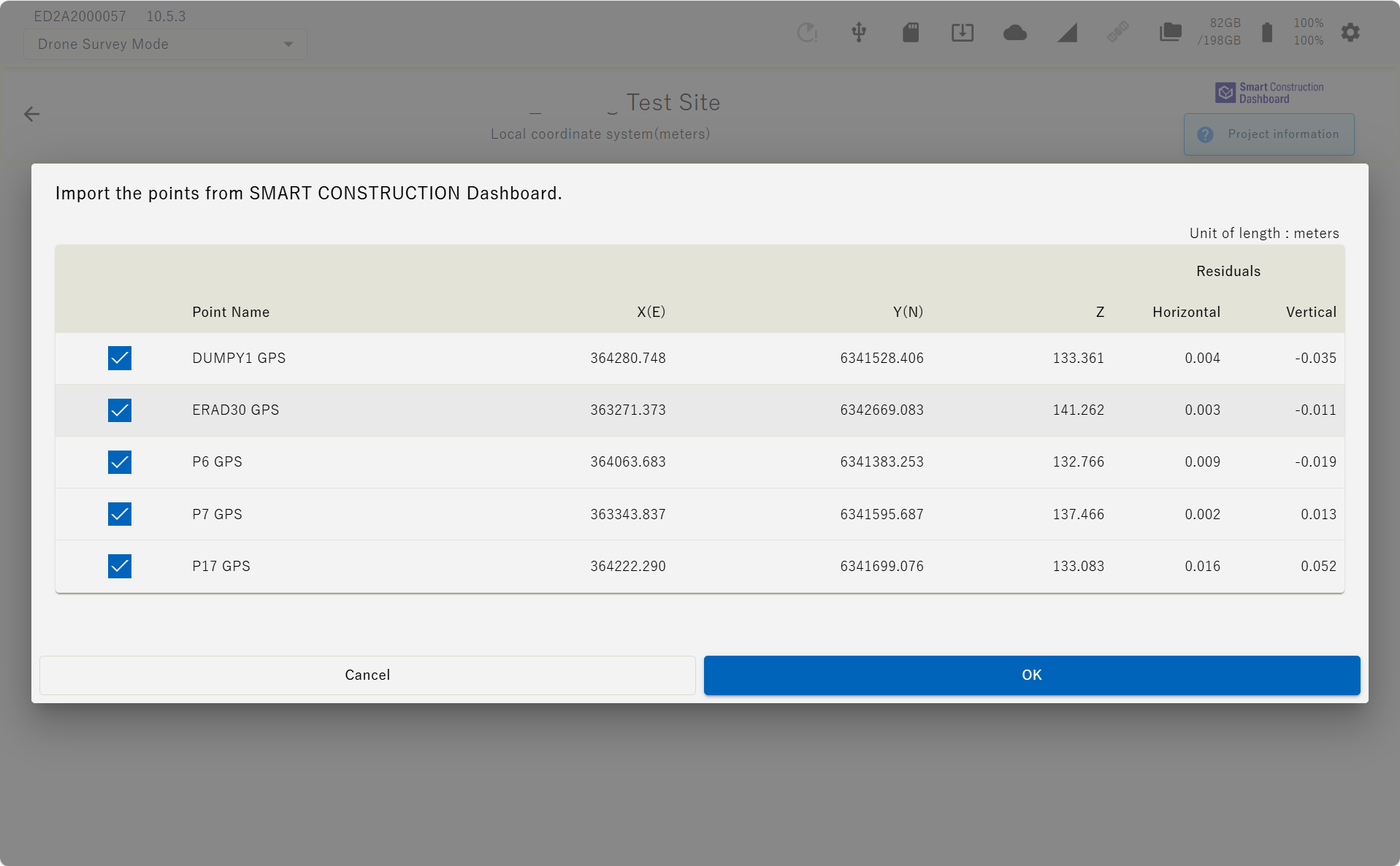Click the Local coordinate system(meters) label
1400x866 pixels.
[600, 134]
